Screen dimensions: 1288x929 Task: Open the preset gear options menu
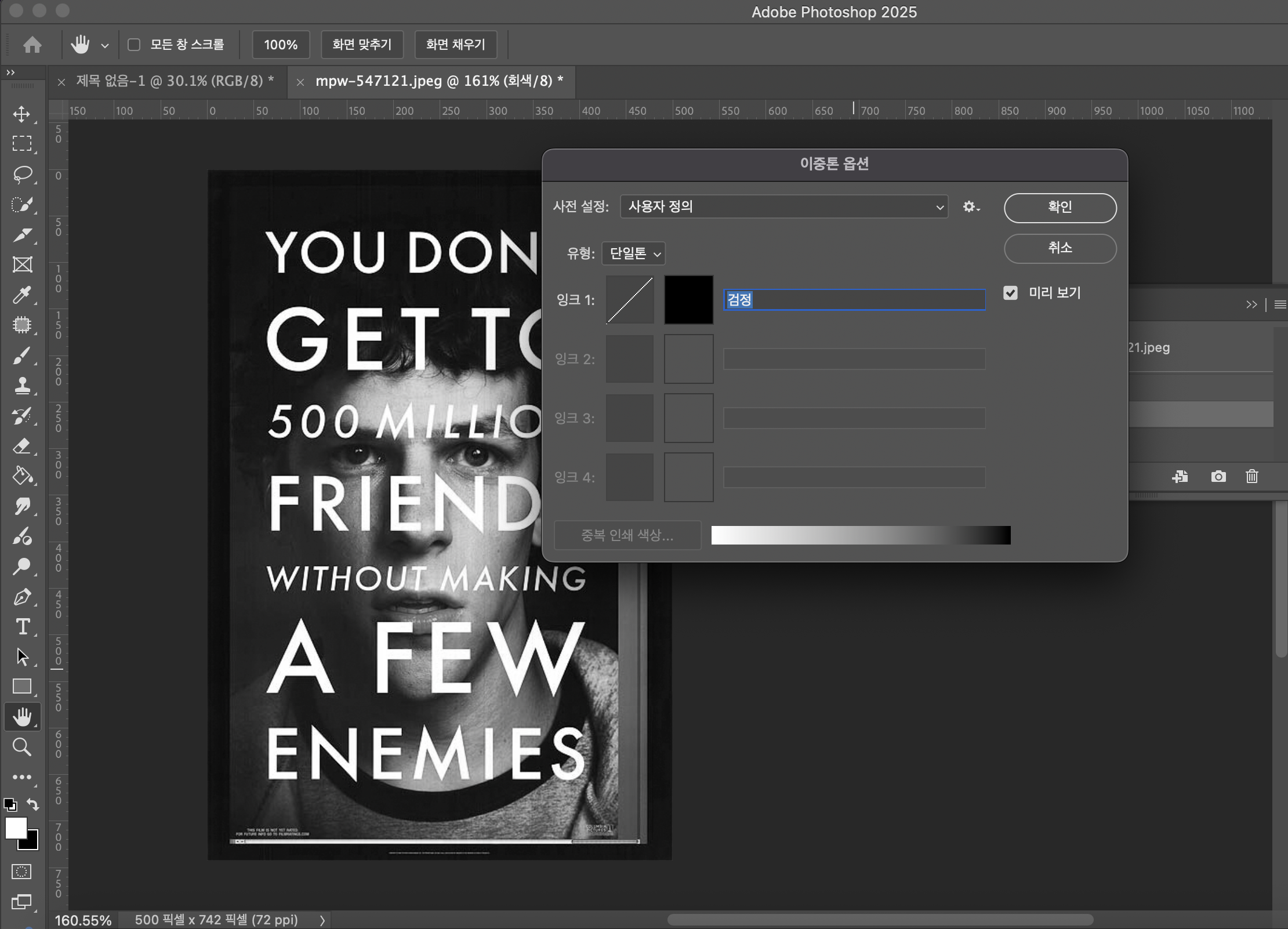[971, 206]
